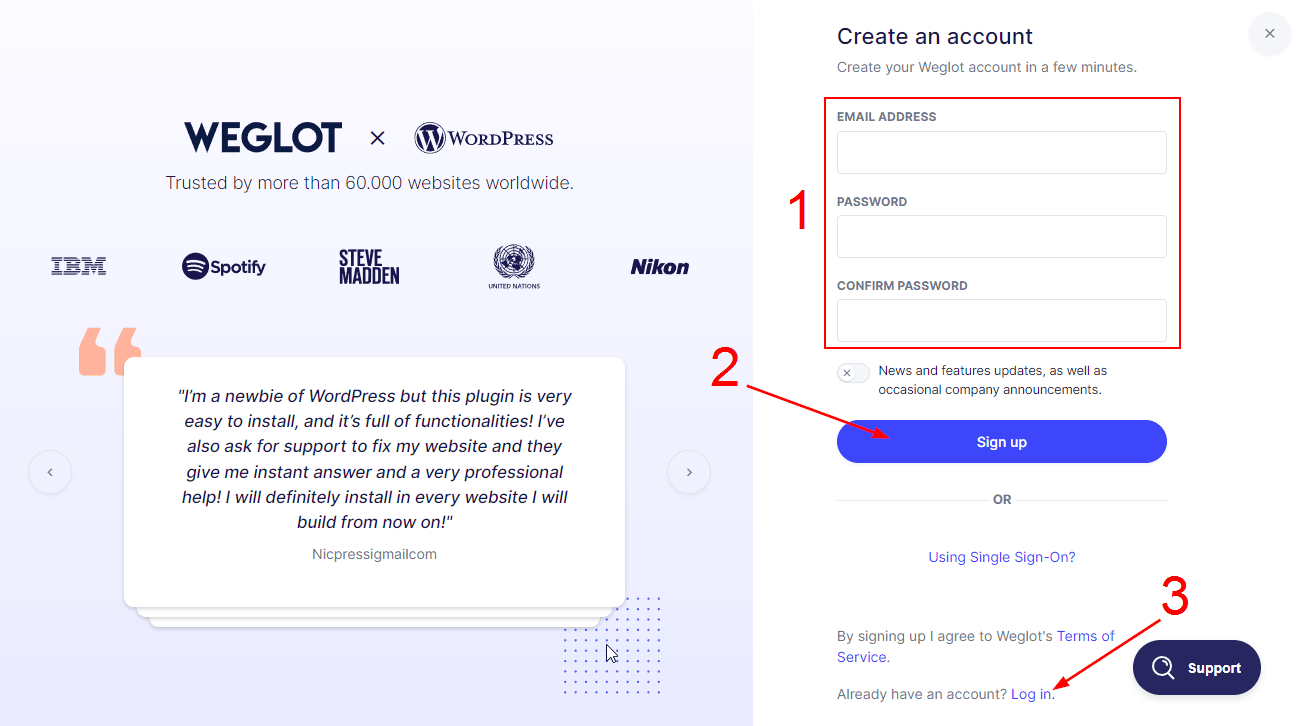Click the IBM logo
The width and height of the screenshot is (1297, 726).
pos(79,266)
